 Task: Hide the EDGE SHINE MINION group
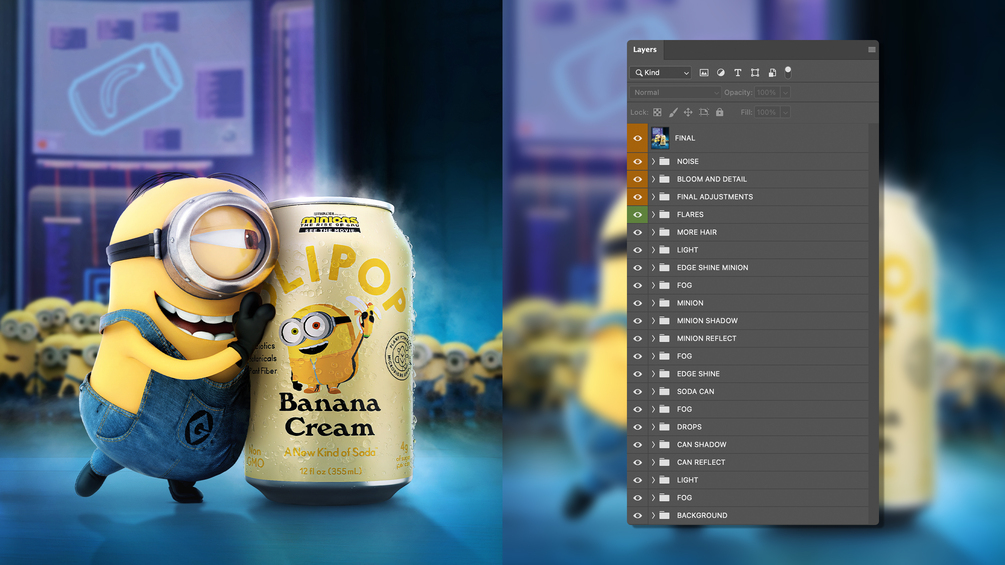tap(638, 268)
